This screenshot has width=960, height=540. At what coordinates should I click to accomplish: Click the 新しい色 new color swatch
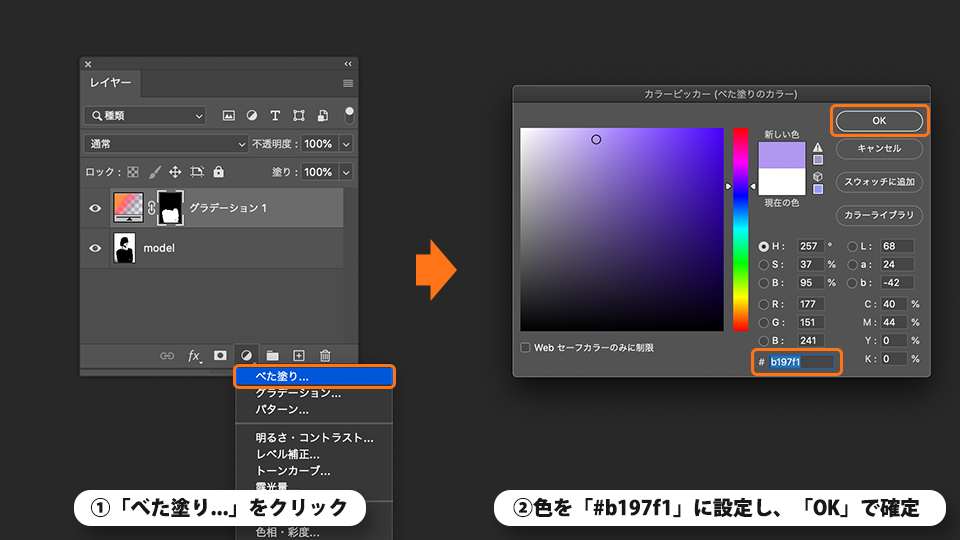click(782, 156)
